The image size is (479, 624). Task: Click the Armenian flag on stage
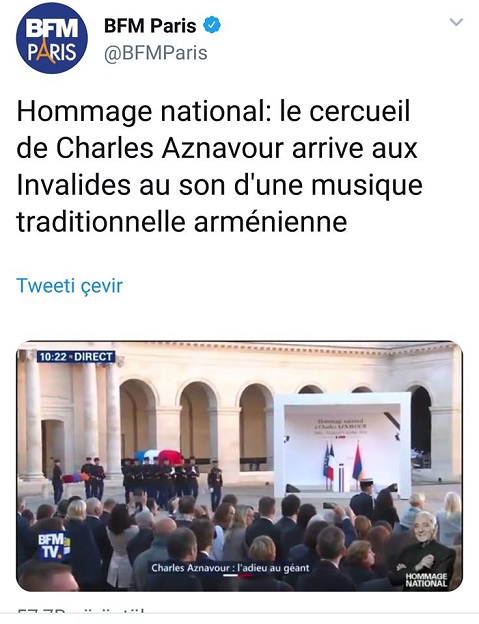tap(357, 461)
